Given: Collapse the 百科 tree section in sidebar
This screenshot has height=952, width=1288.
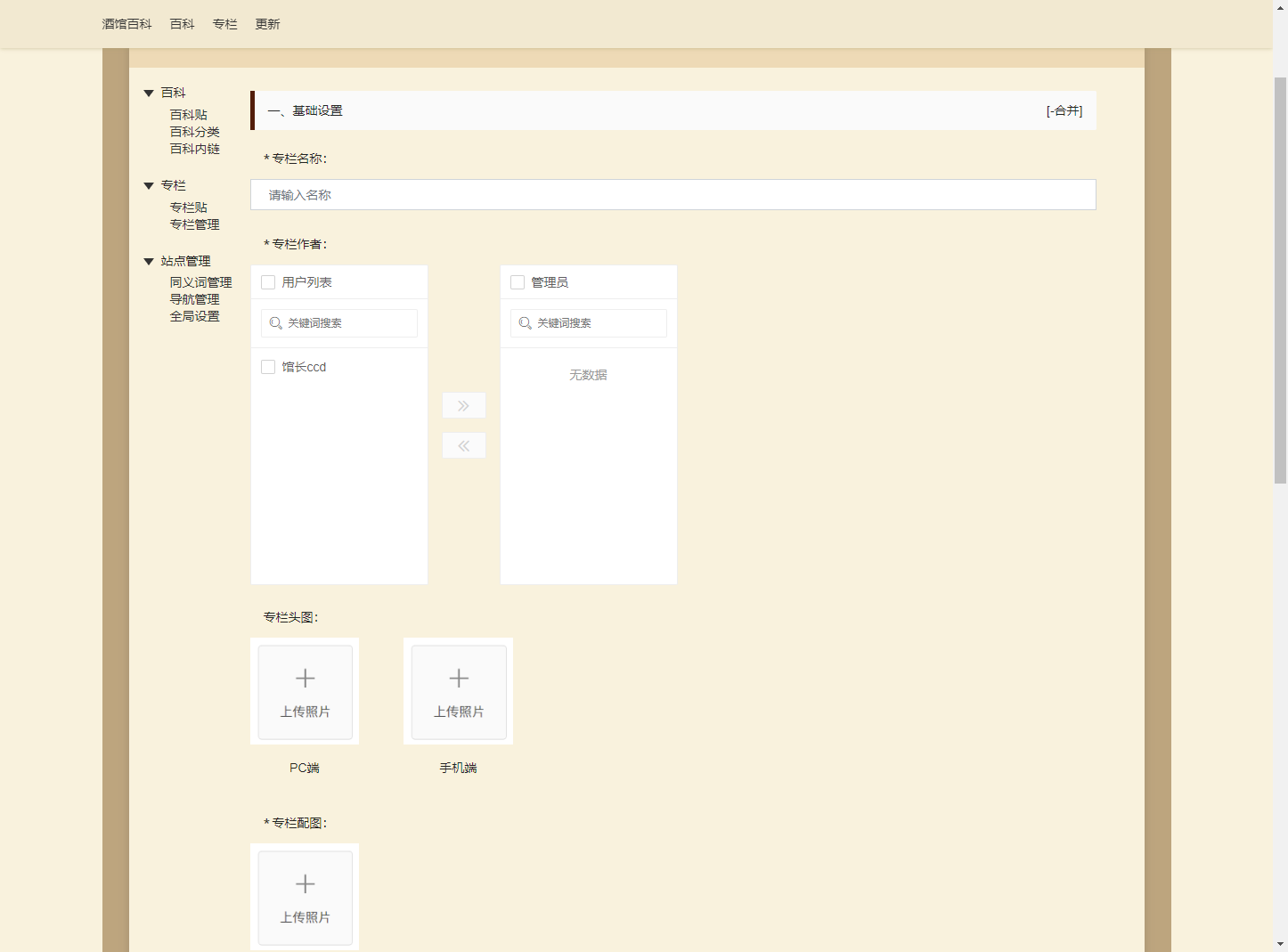Looking at the screenshot, I should coord(149,93).
